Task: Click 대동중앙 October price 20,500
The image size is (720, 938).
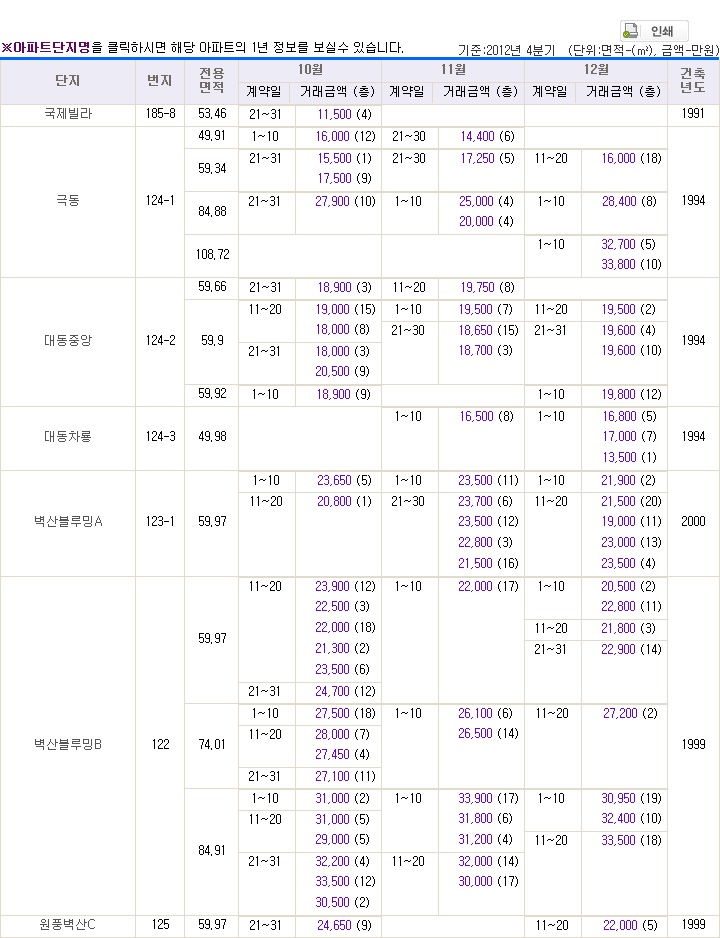Action: 332,371
